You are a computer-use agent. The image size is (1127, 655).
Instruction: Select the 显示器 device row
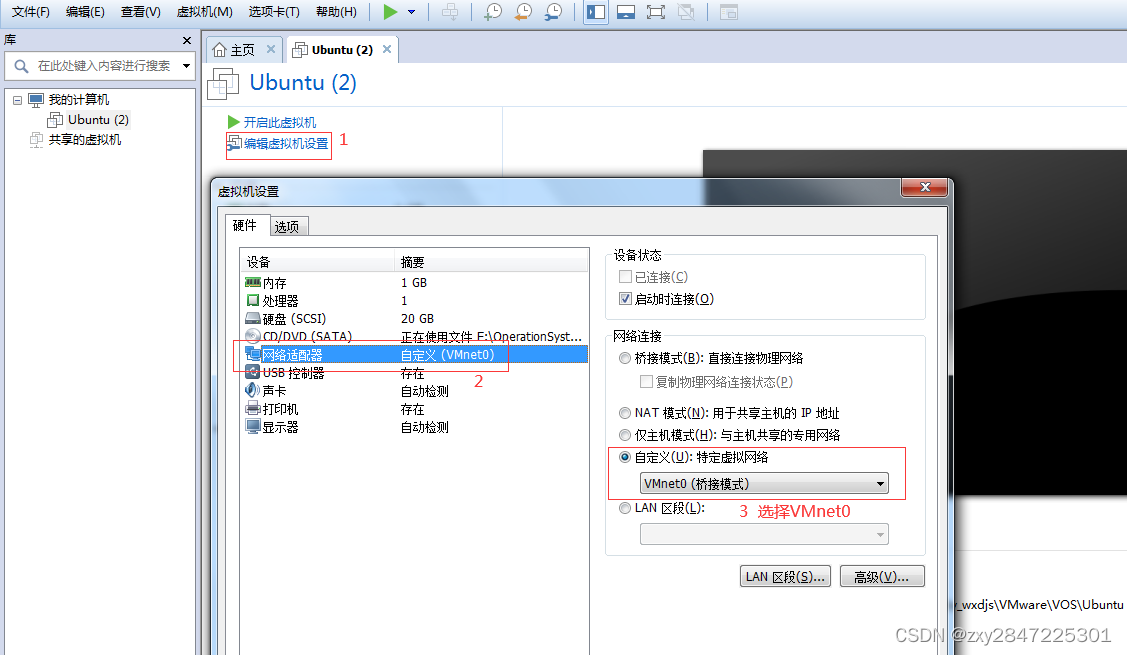[416, 427]
